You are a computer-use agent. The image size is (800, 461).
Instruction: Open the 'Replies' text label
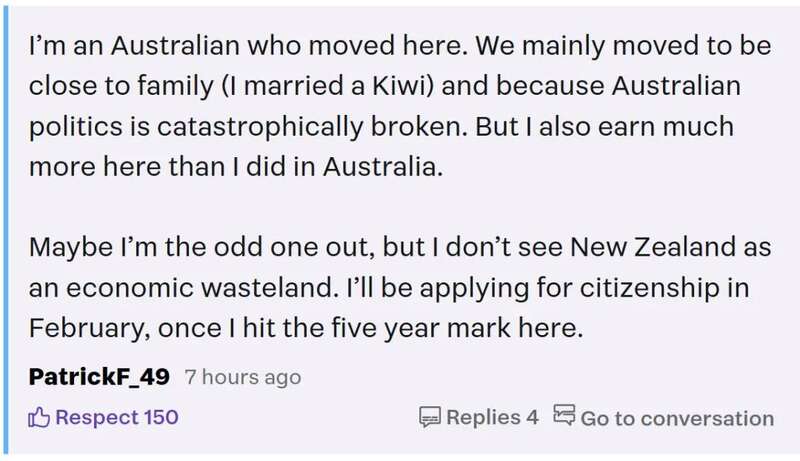484,417
